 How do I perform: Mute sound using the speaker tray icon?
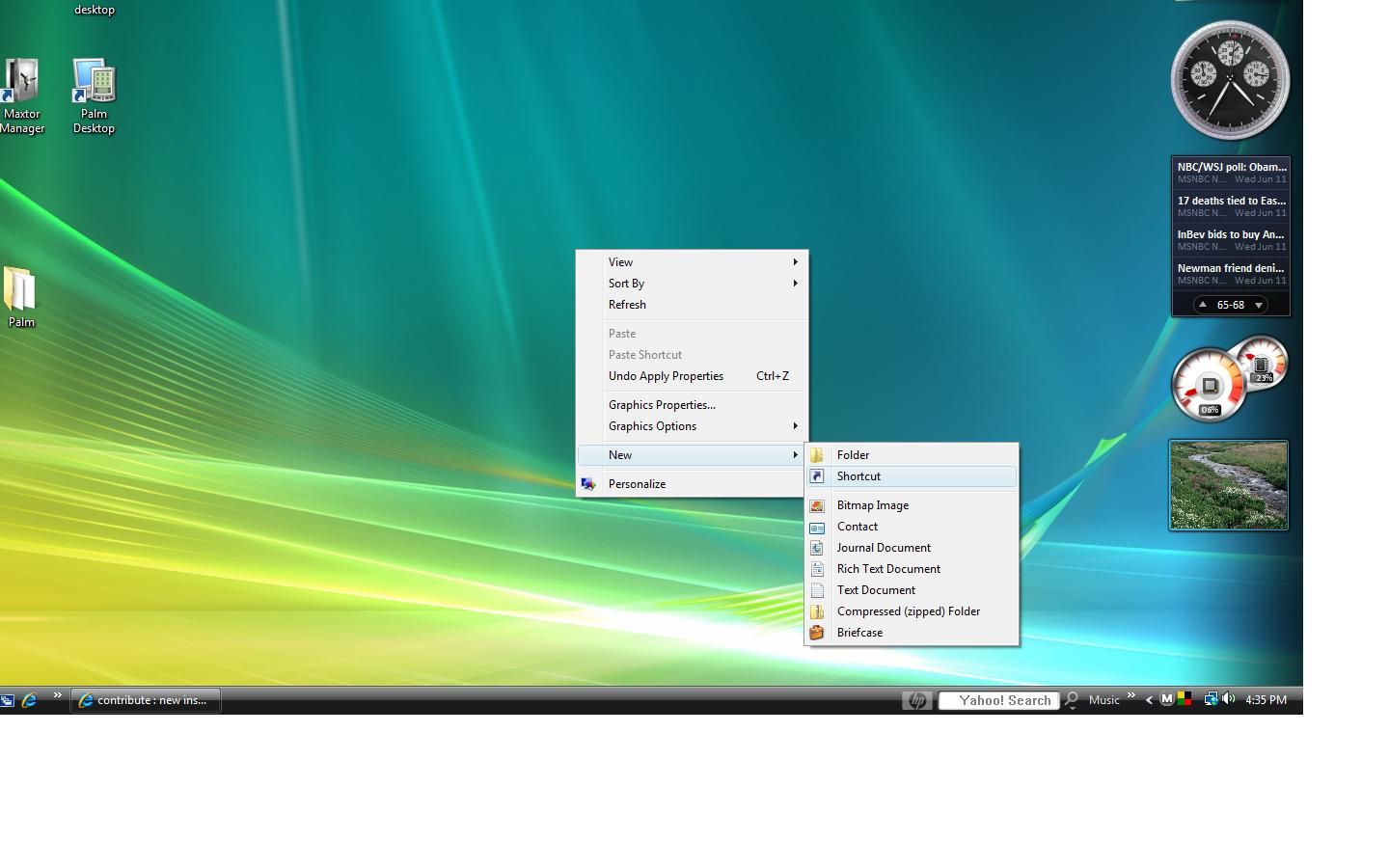tap(1228, 697)
